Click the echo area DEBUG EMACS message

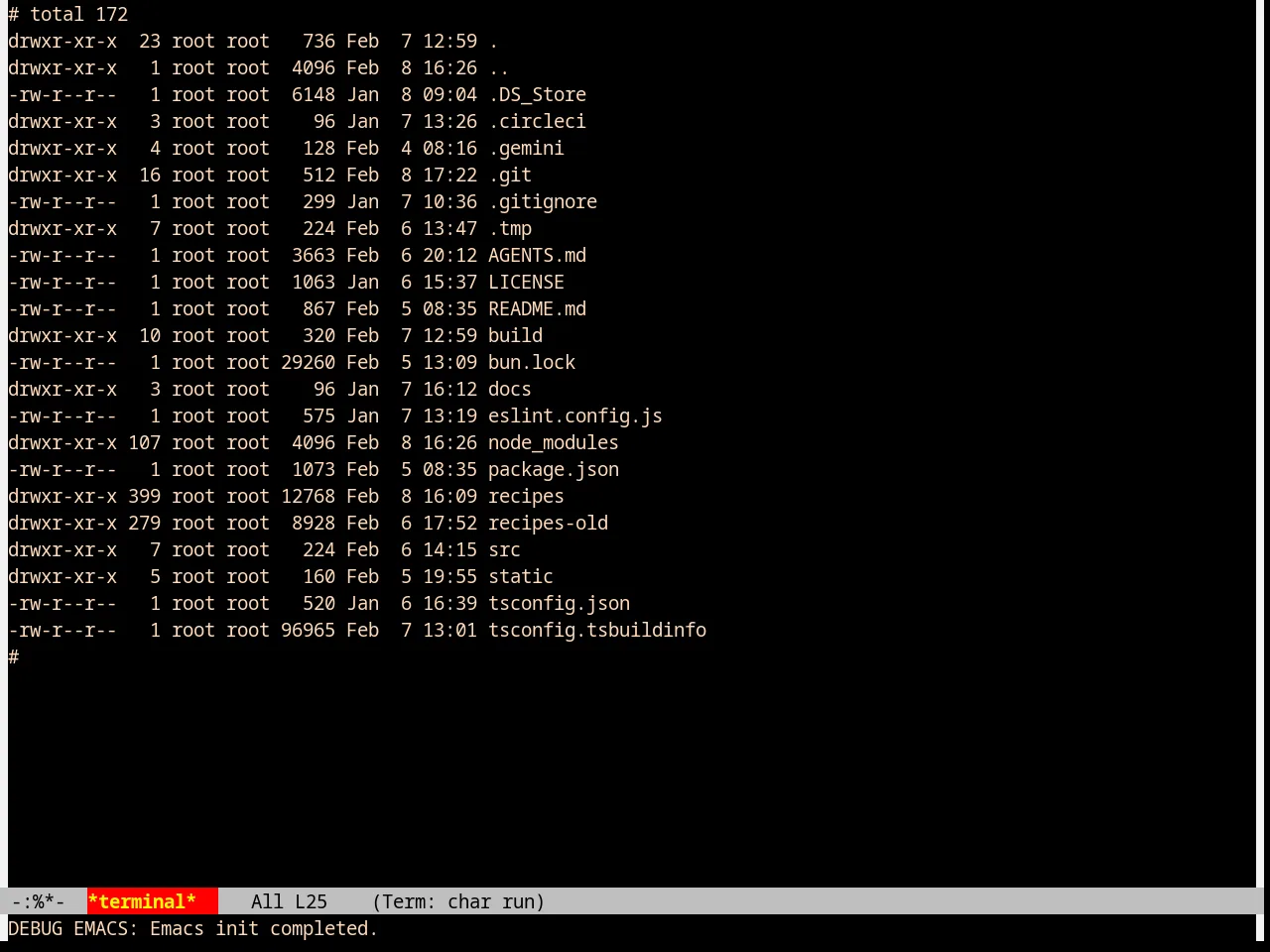click(x=193, y=928)
